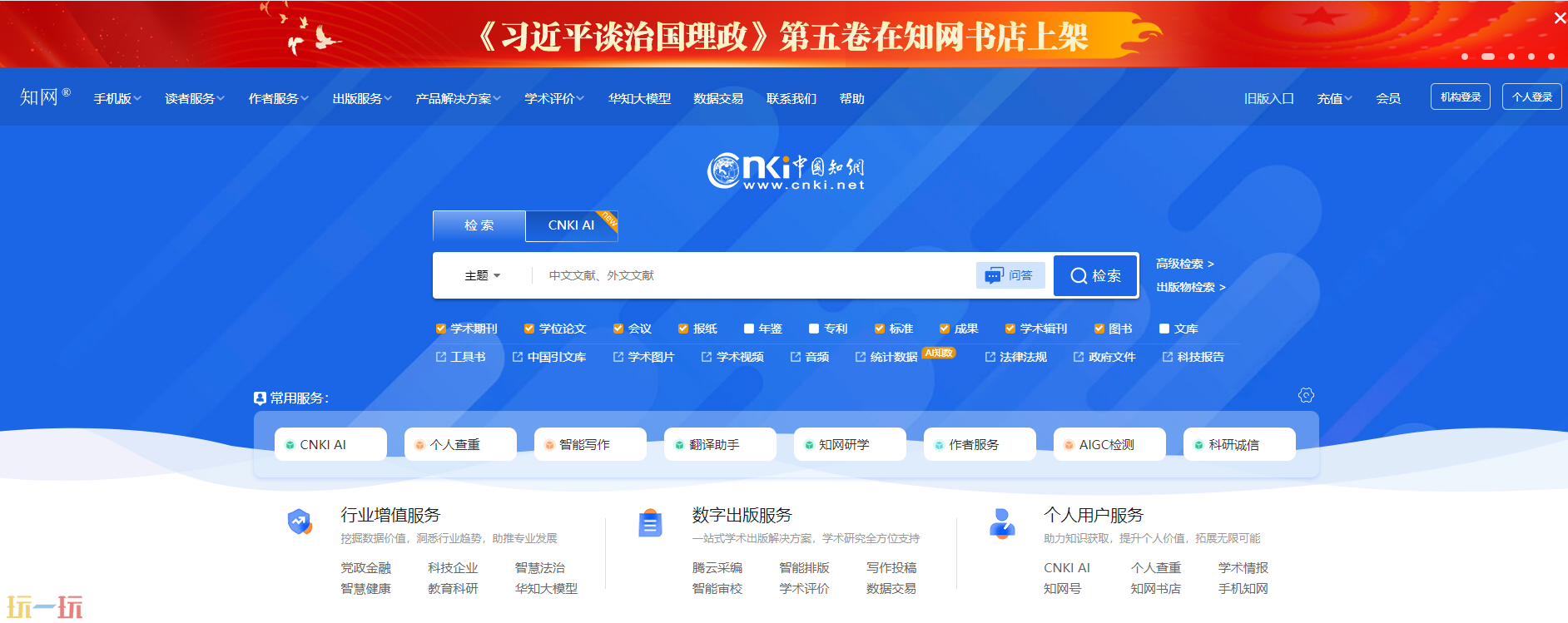Click the magnifier 检索 search button
The image size is (1568, 623).
click(1095, 275)
